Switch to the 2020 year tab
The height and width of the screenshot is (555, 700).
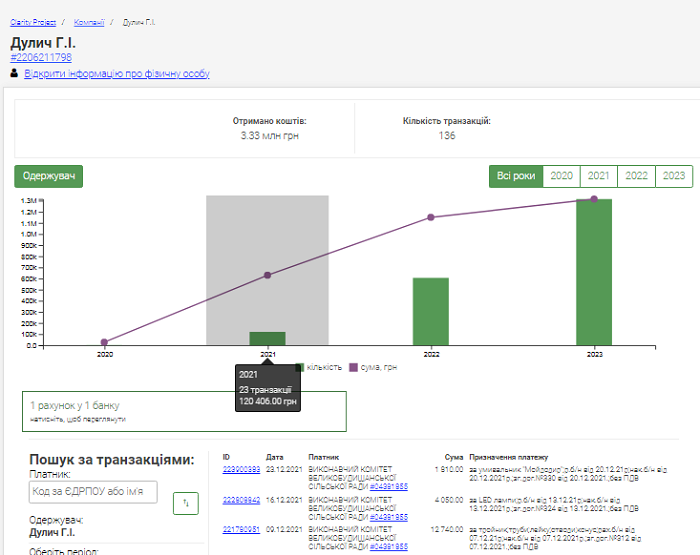tap(562, 176)
